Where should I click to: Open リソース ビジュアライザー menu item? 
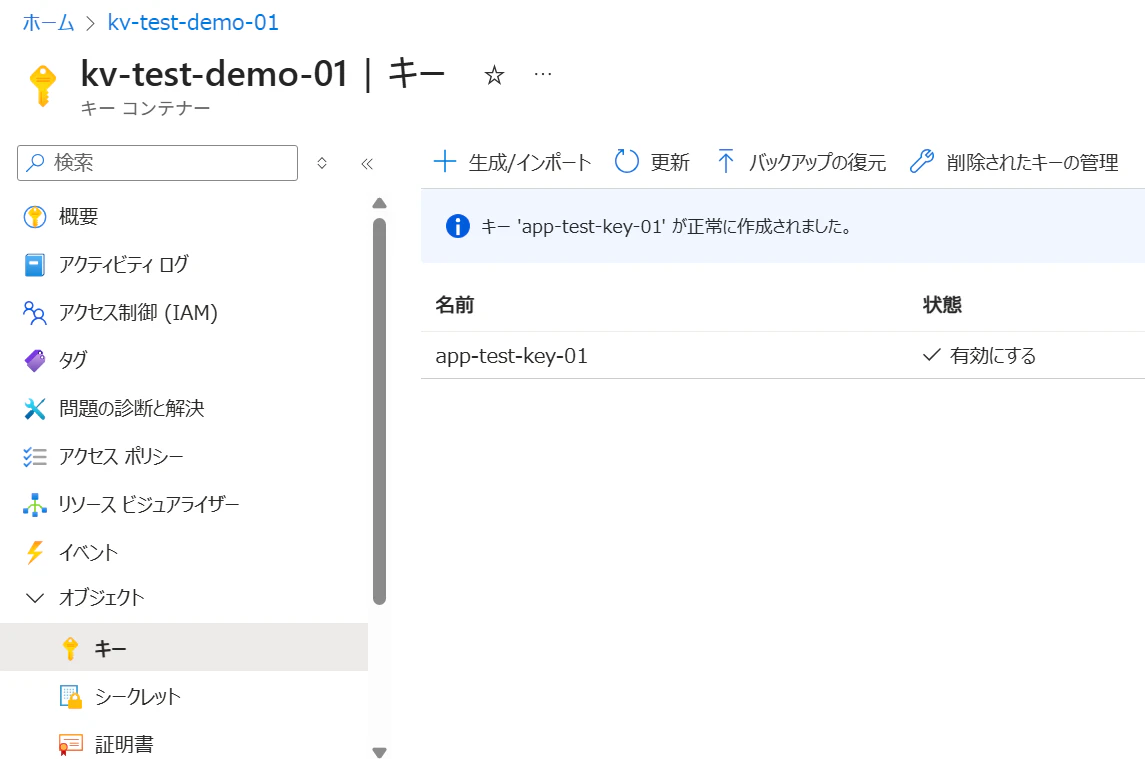(x=184, y=505)
